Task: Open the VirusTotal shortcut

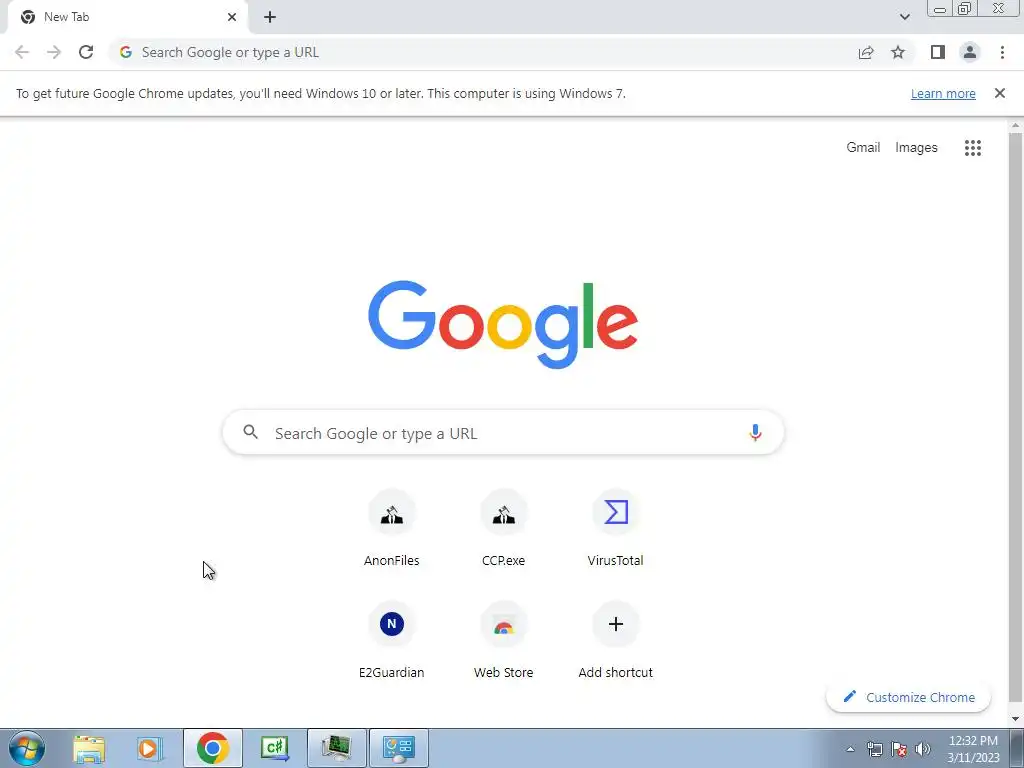Action: coord(615,528)
